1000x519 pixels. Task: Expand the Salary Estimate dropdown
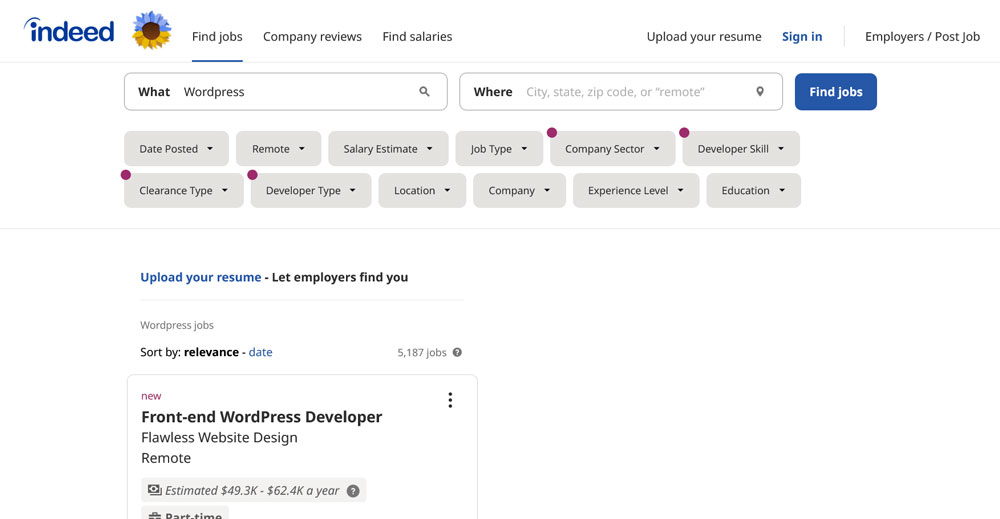[x=388, y=149]
